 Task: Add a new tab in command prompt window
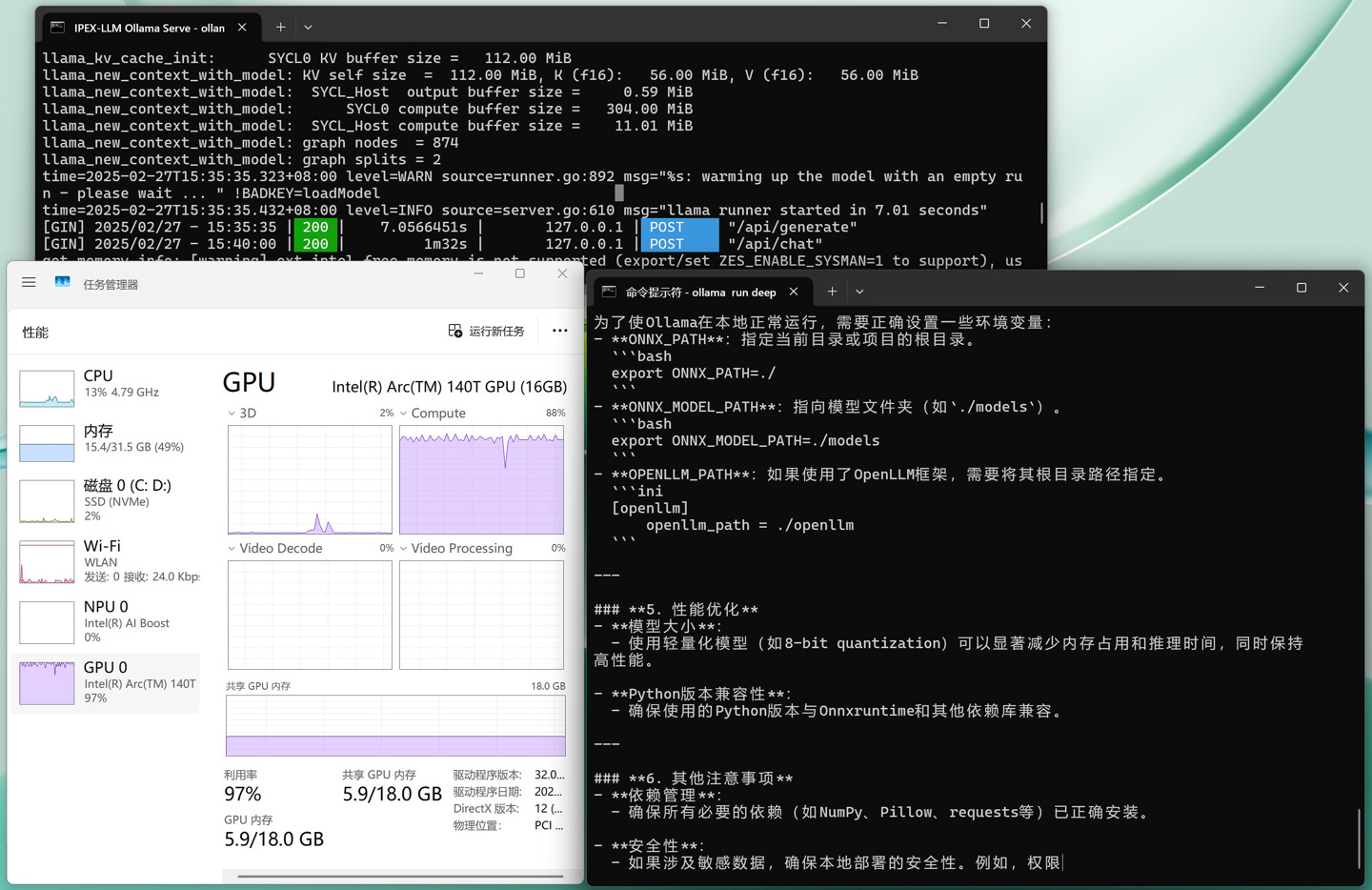click(832, 292)
